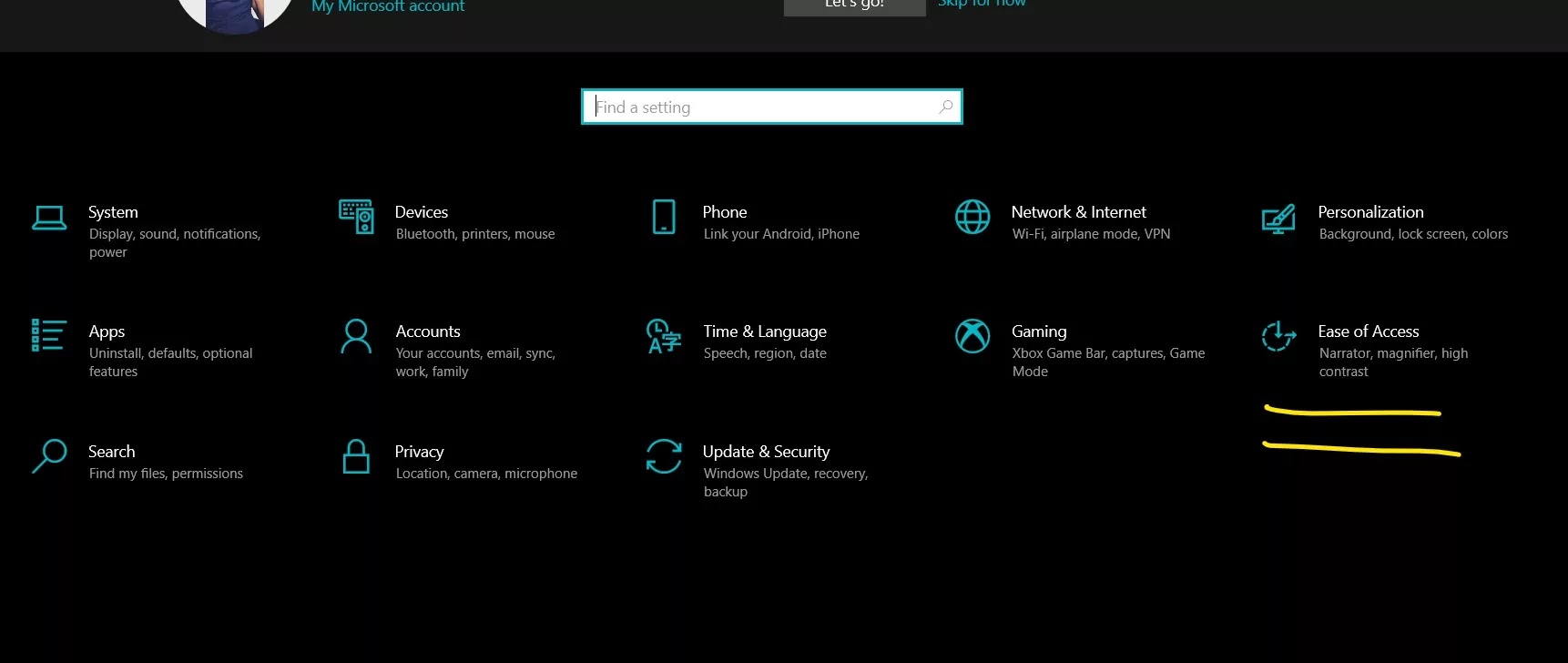Click 'Link your Android, iPhone' description
This screenshot has height=663, width=1568.
pyautogui.click(x=781, y=234)
